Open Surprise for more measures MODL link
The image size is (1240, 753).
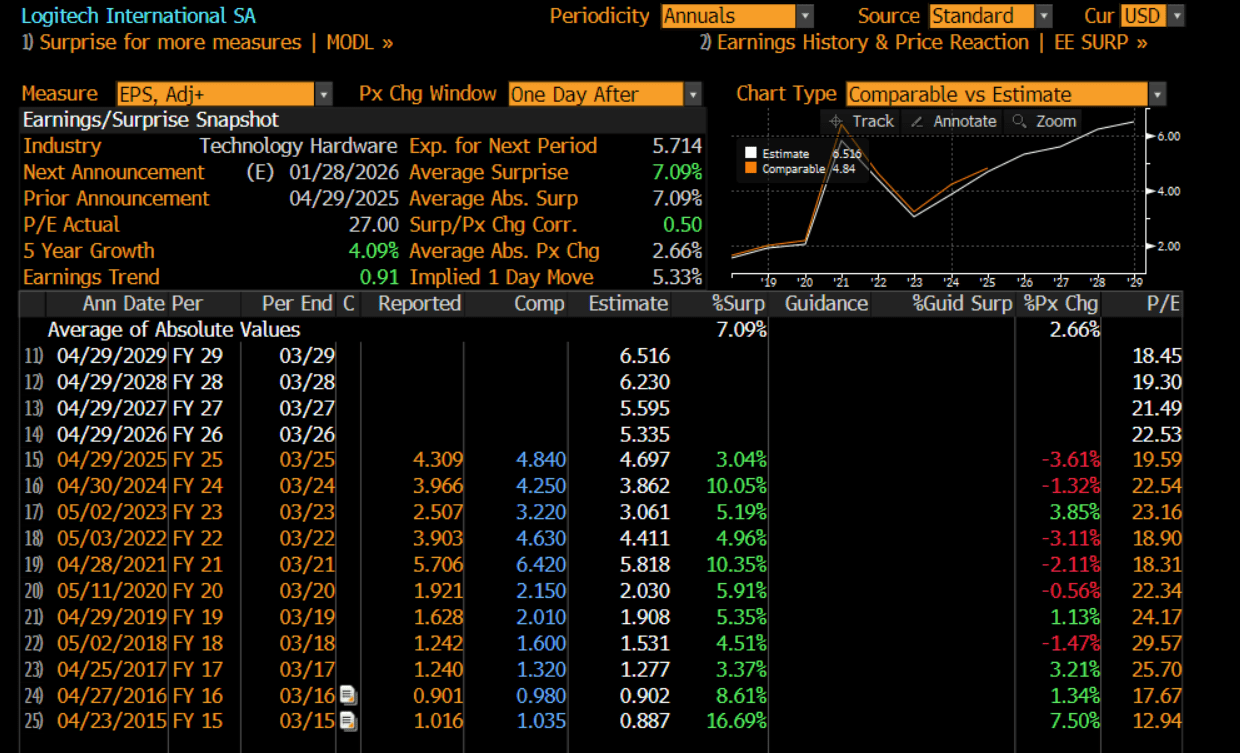coord(206,42)
